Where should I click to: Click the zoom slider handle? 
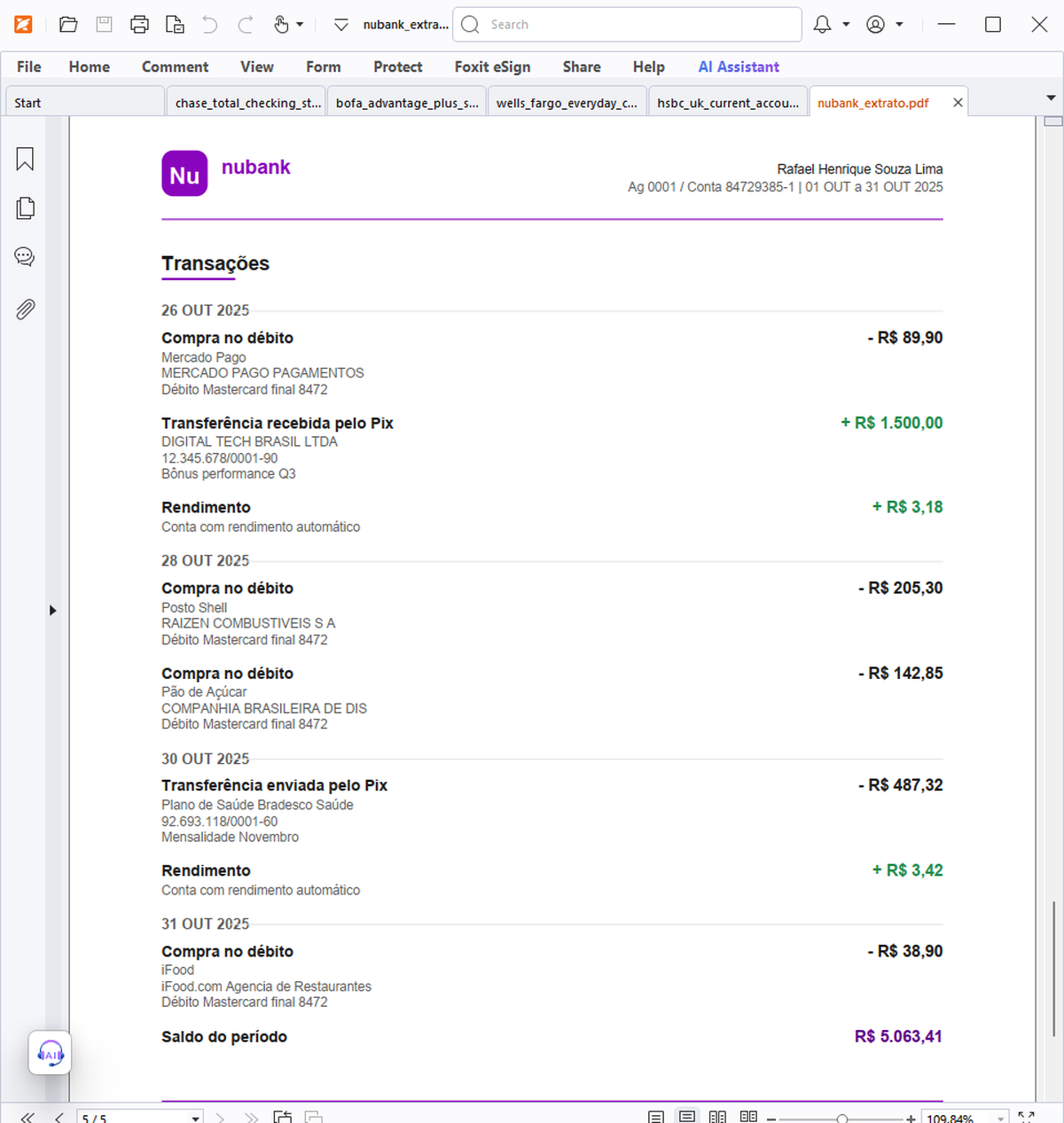tap(842, 1119)
